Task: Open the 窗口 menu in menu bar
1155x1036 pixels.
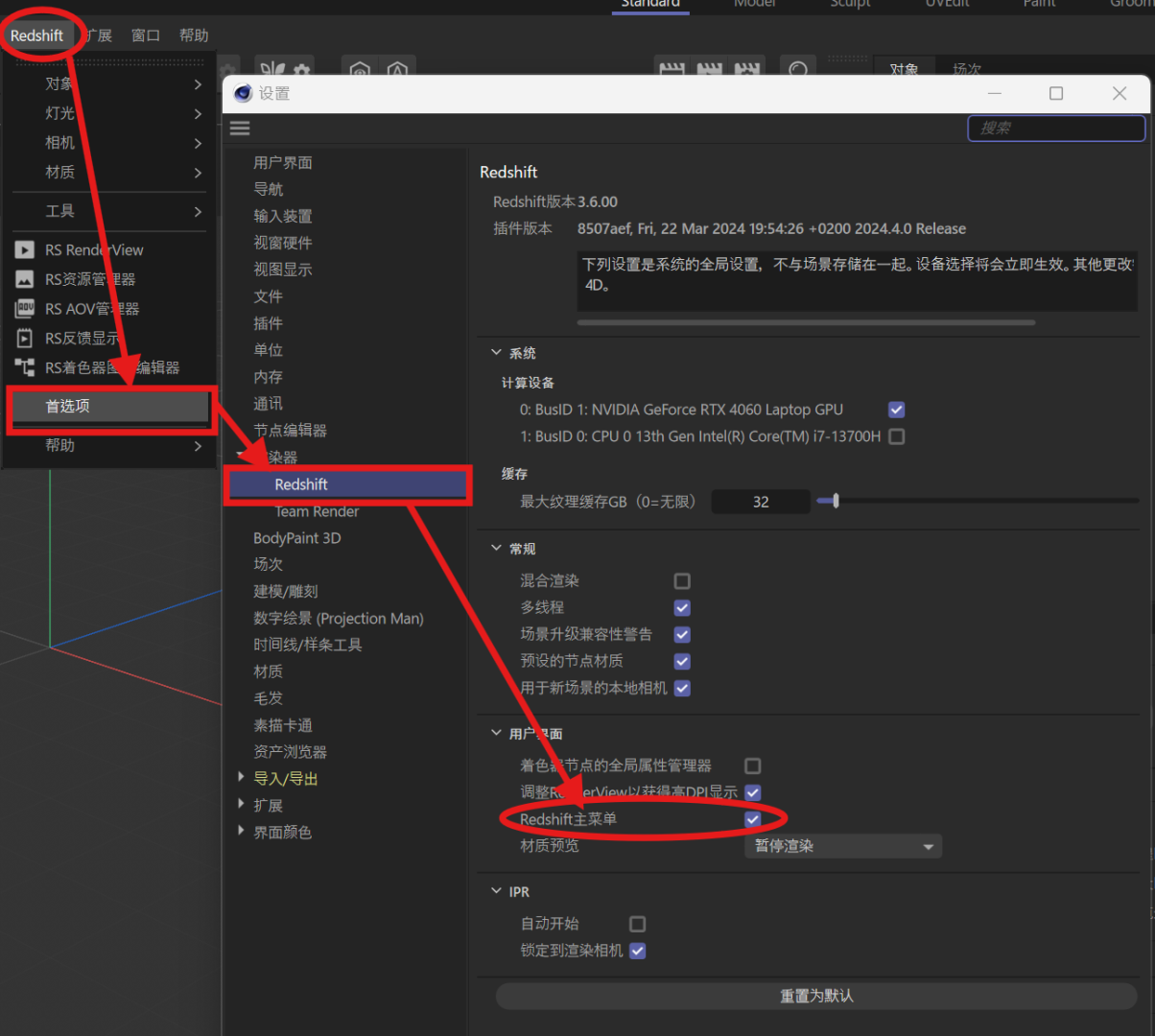Action: click(x=146, y=35)
